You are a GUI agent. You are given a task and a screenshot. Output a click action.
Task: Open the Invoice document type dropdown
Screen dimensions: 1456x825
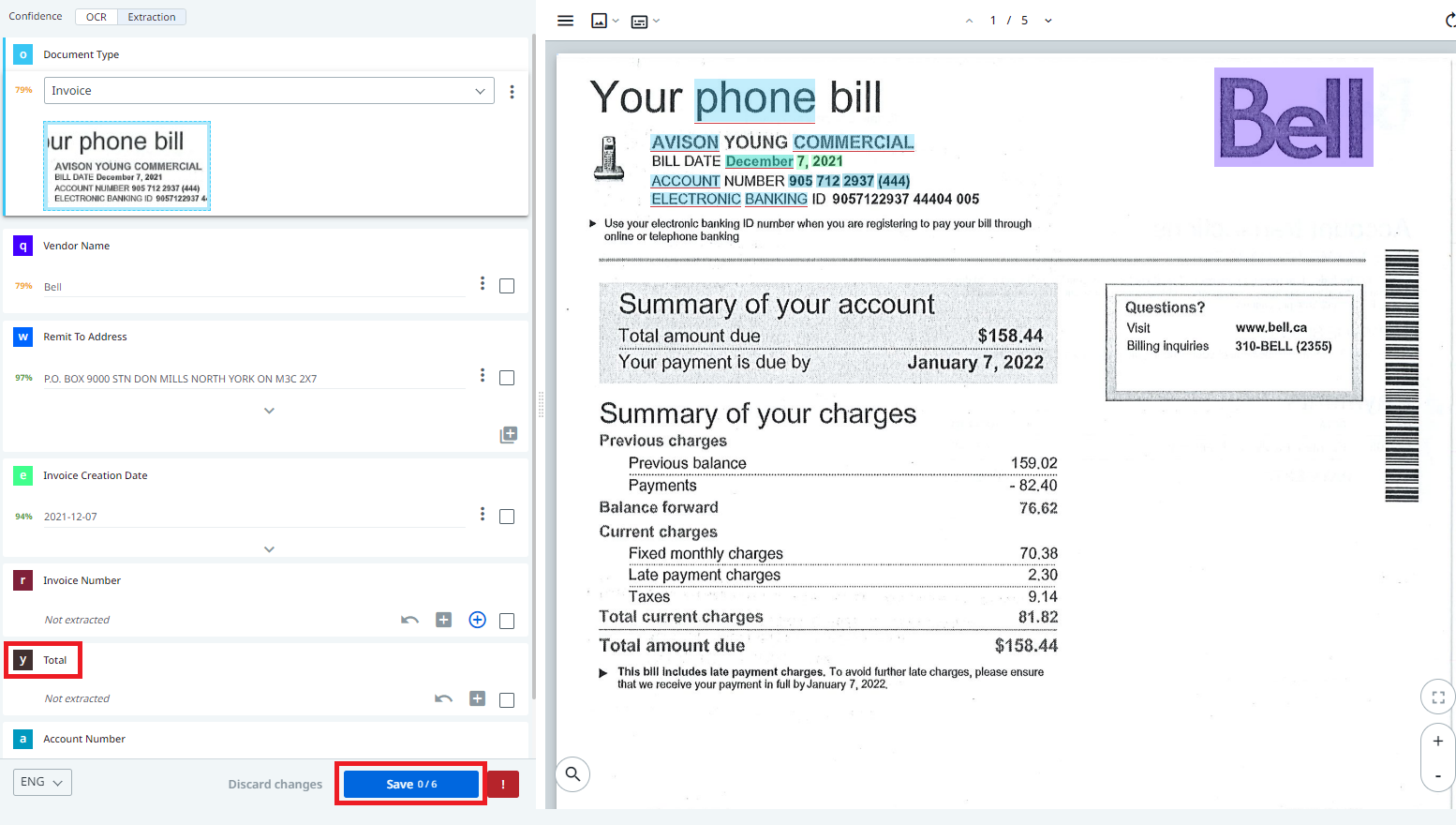268,91
